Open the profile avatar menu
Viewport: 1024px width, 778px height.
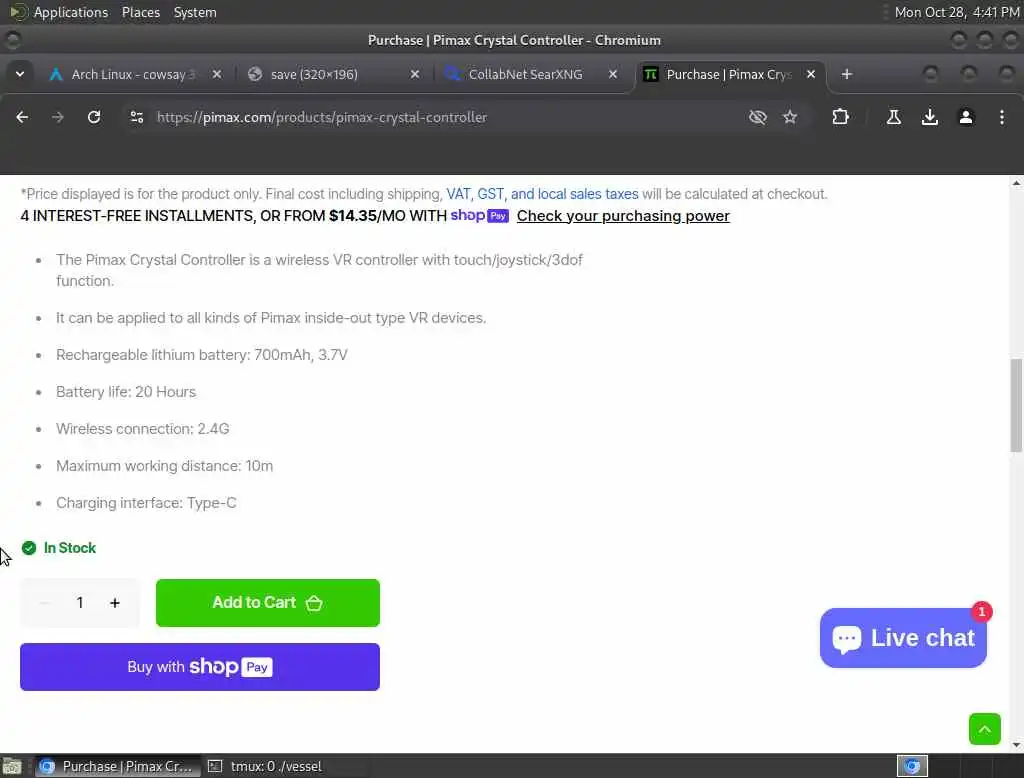click(x=966, y=118)
